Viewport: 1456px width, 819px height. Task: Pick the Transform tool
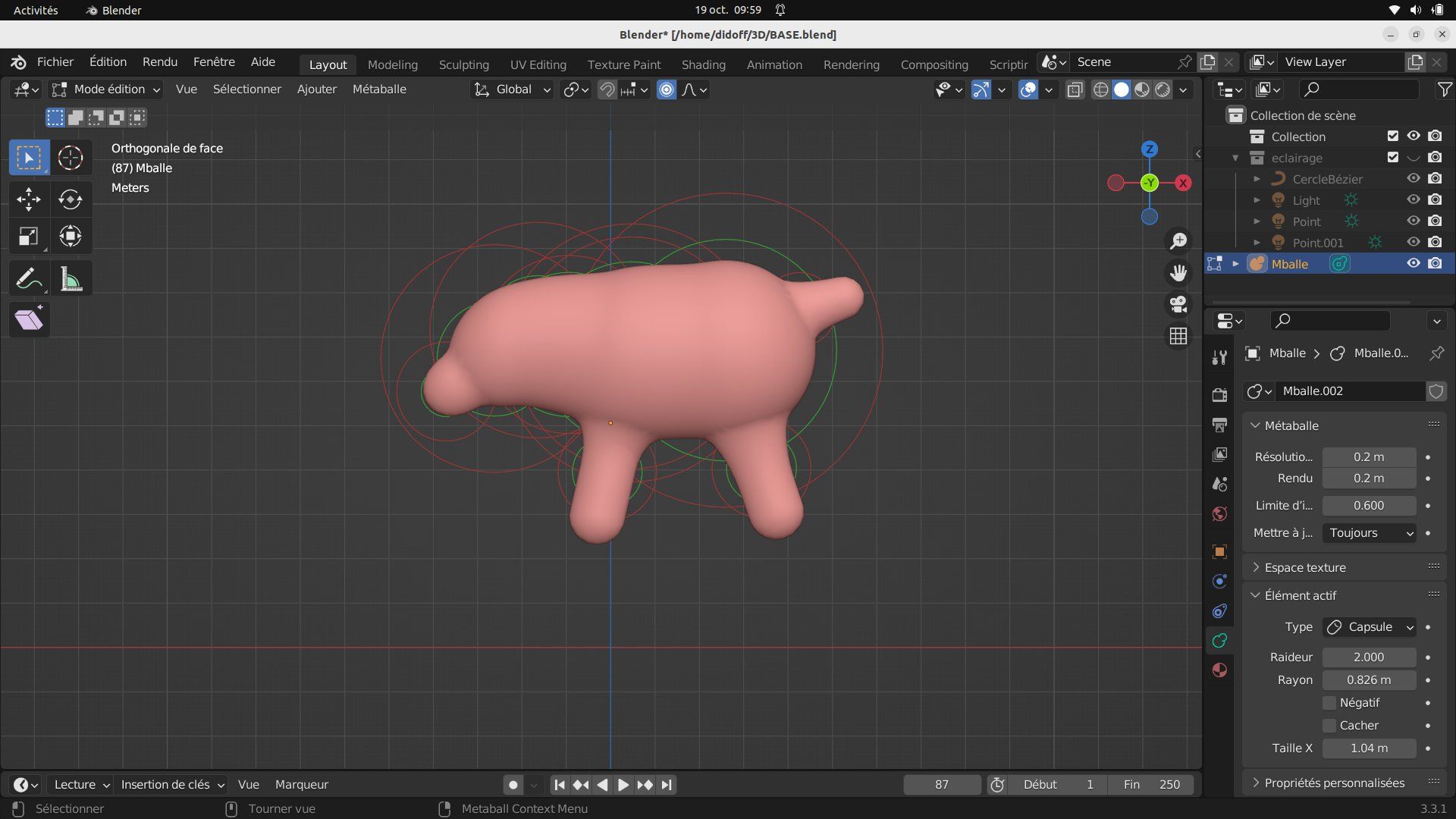71,237
